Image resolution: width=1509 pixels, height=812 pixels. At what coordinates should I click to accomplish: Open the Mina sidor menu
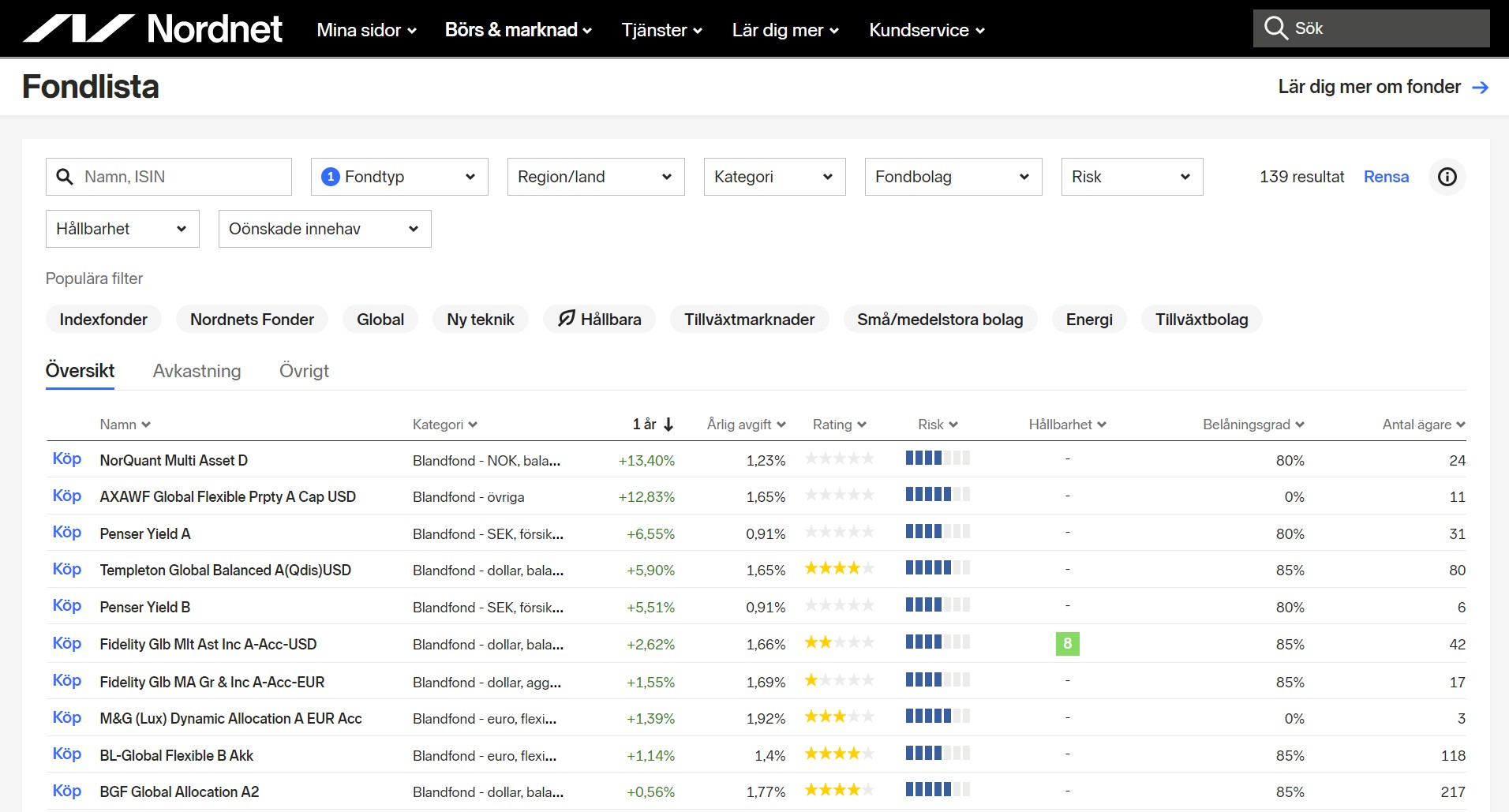coord(366,30)
